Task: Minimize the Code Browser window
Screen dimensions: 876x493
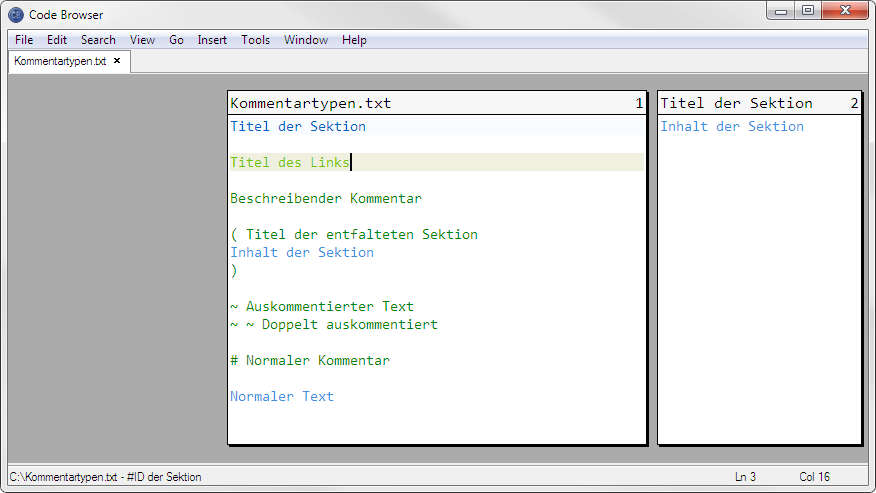Action: 780,11
